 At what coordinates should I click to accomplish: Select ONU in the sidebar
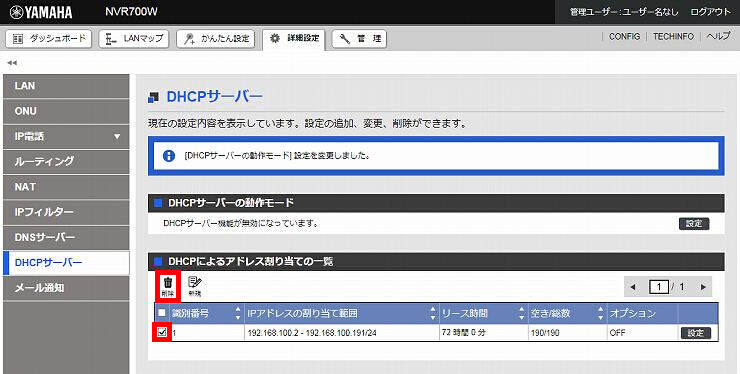click(66, 111)
